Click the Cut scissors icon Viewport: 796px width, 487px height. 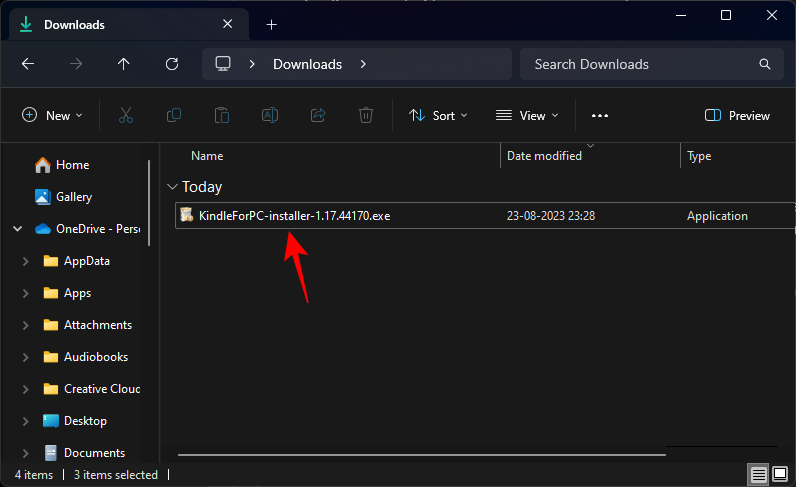[x=126, y=116]
